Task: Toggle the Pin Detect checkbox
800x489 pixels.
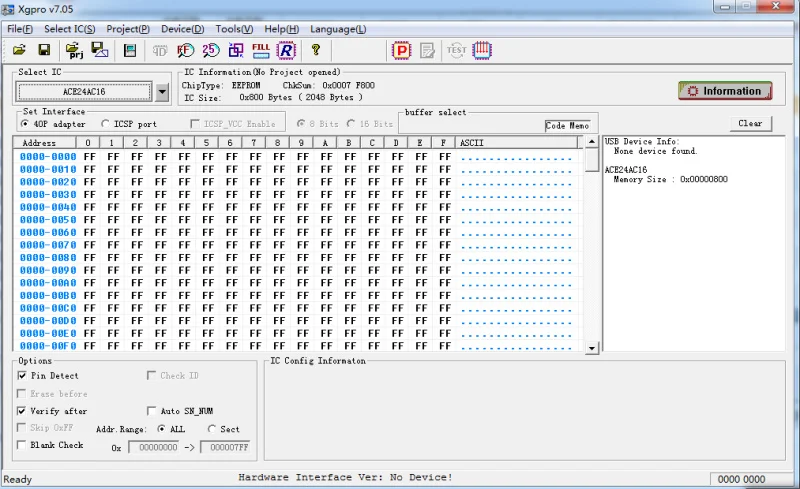Action: click(22, 376)
